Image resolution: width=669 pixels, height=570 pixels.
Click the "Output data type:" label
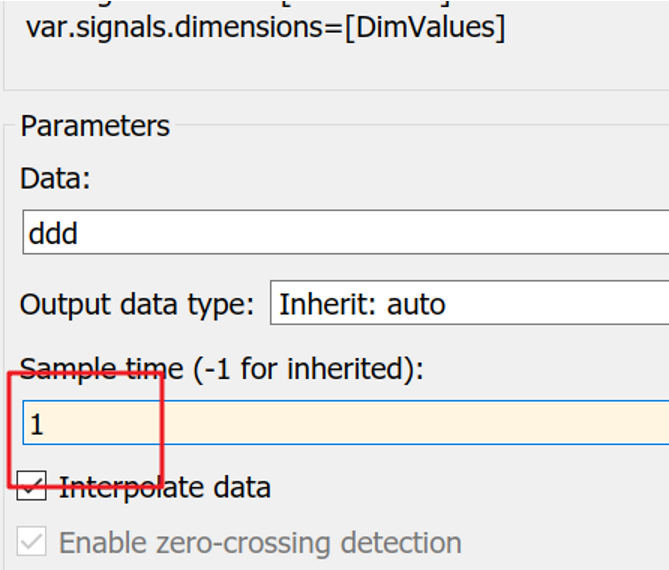coord(138,304)
